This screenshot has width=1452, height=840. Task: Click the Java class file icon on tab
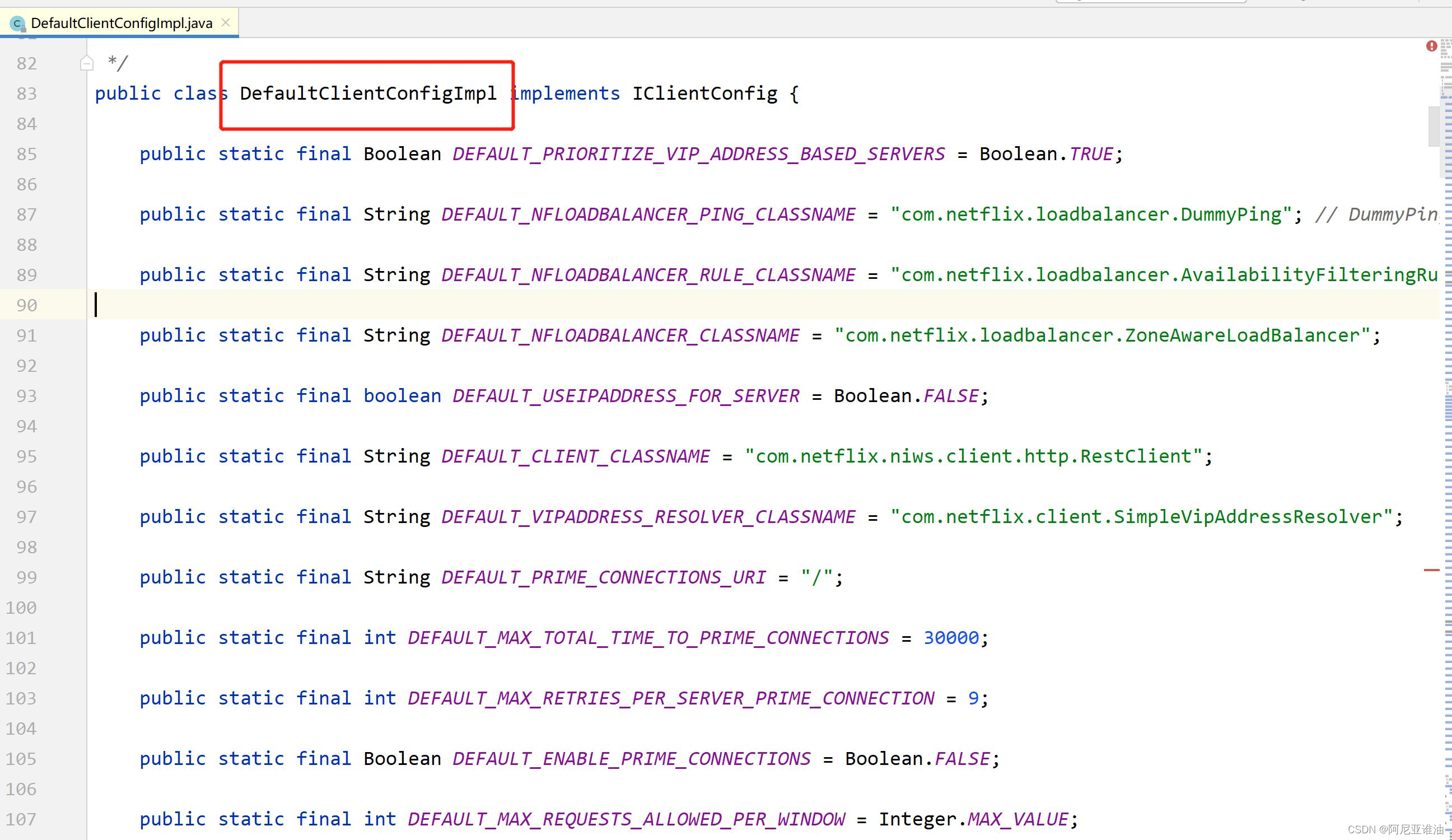(18, 24)
